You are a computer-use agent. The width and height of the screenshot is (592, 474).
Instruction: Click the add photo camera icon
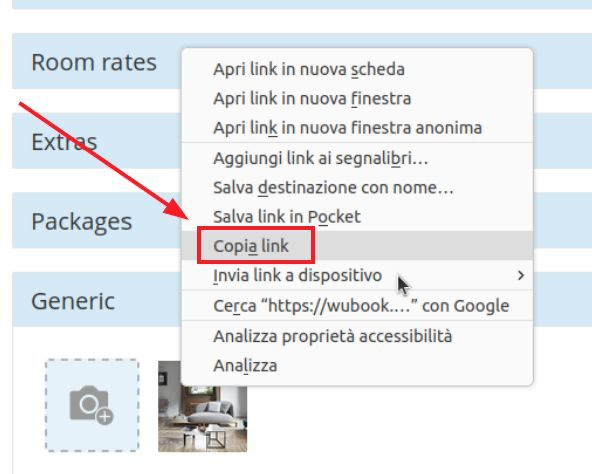(92, 405)
